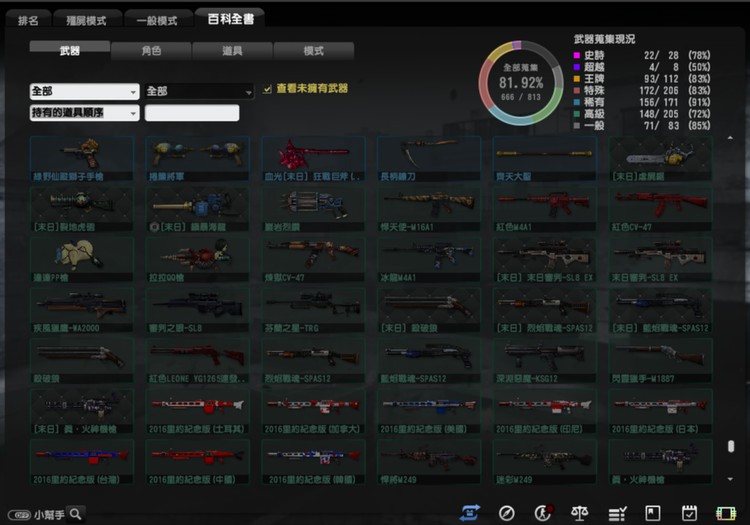750x525 pixels.
Task: Select the 武器 sub-tab
Action: [x=70, y=50]
